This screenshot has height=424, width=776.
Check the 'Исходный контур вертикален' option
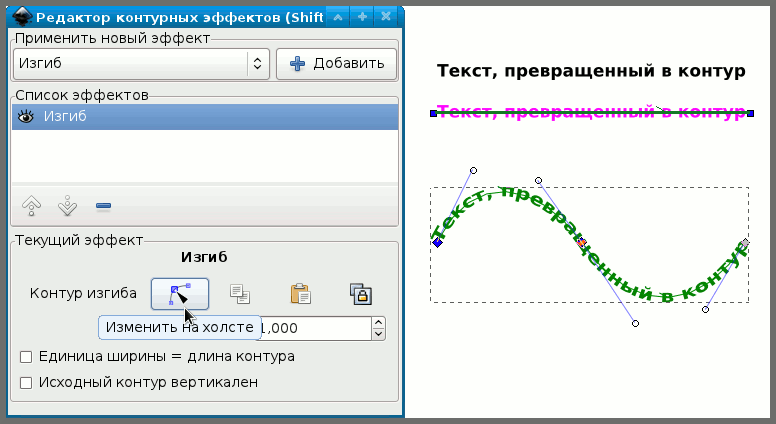coord(26,381)
